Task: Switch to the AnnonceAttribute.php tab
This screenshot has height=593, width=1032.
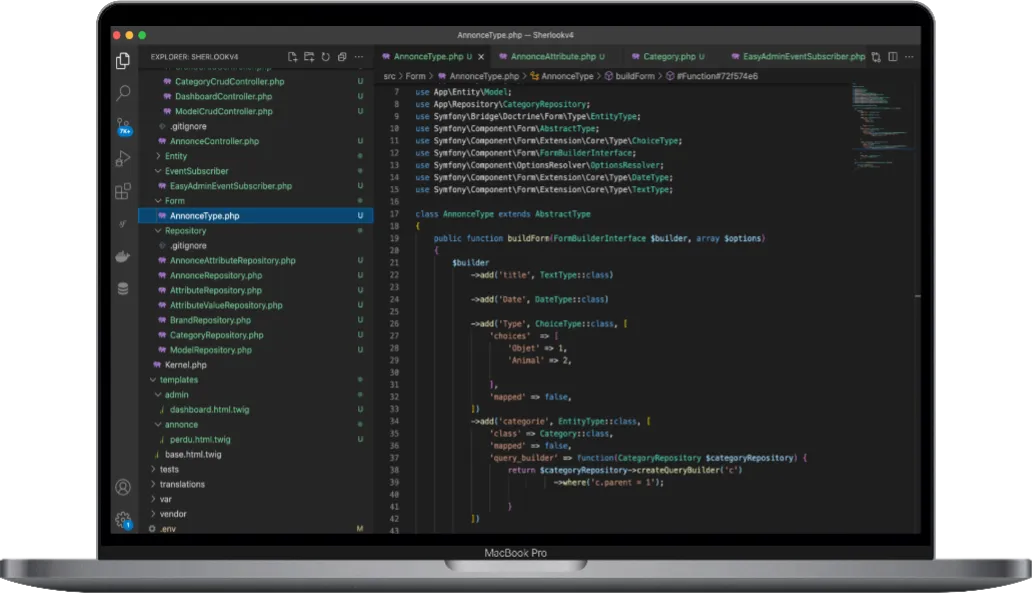Action: (552, 57)
